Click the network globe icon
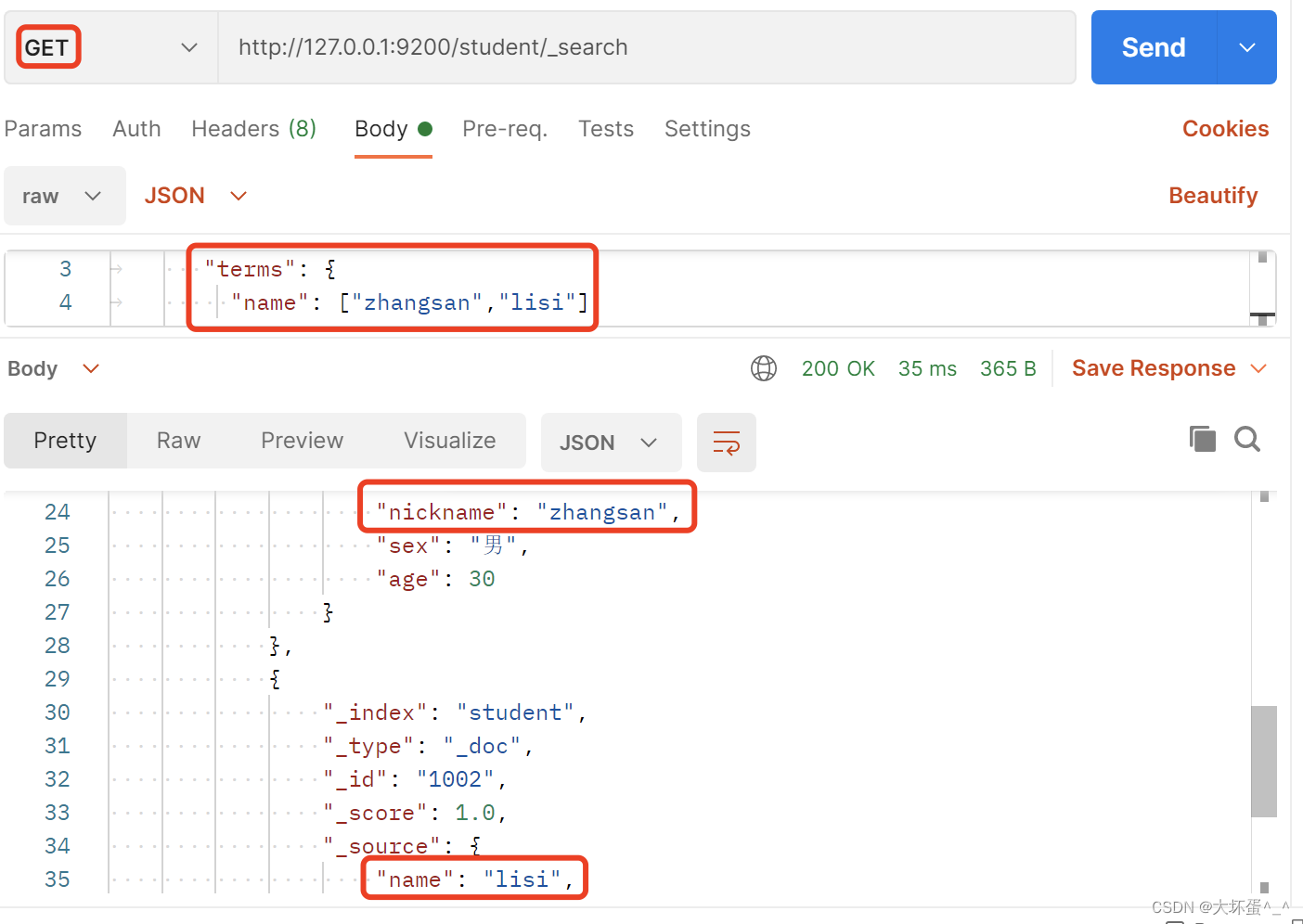1303x924 pixels. (764, 368)
